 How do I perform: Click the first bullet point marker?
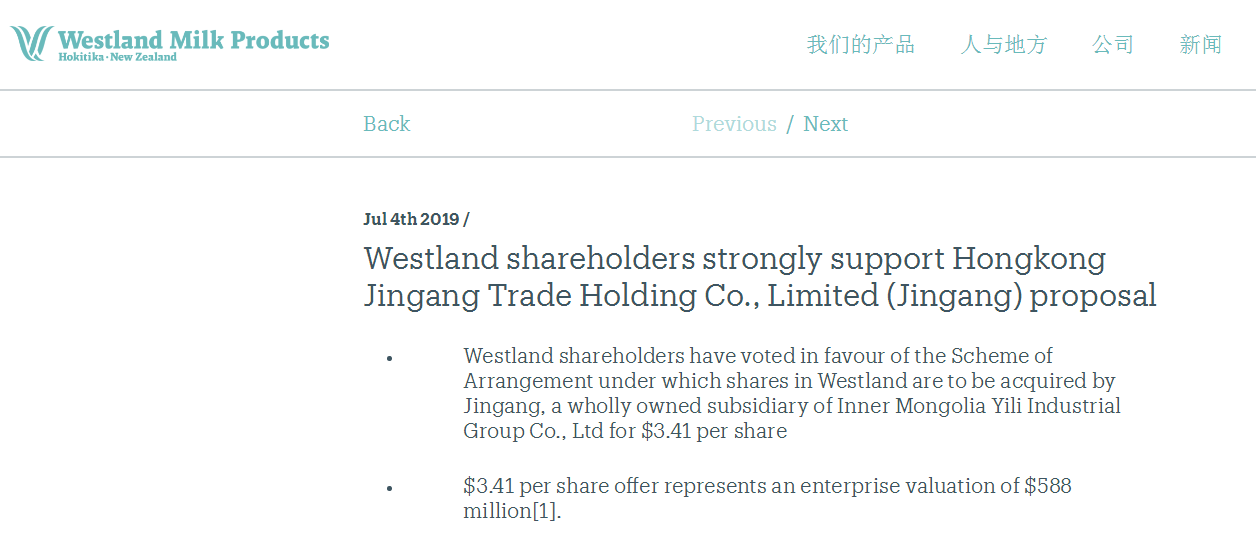[390, 358]
